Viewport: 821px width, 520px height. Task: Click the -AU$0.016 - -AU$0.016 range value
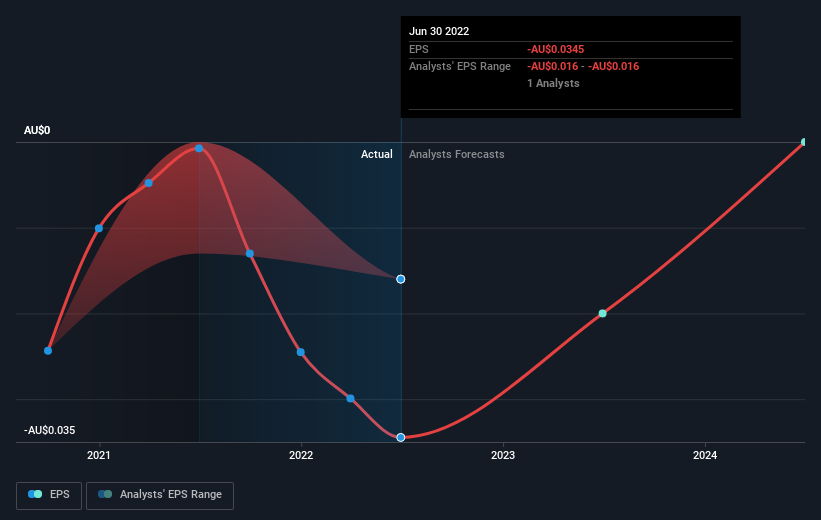pos(583,67)
